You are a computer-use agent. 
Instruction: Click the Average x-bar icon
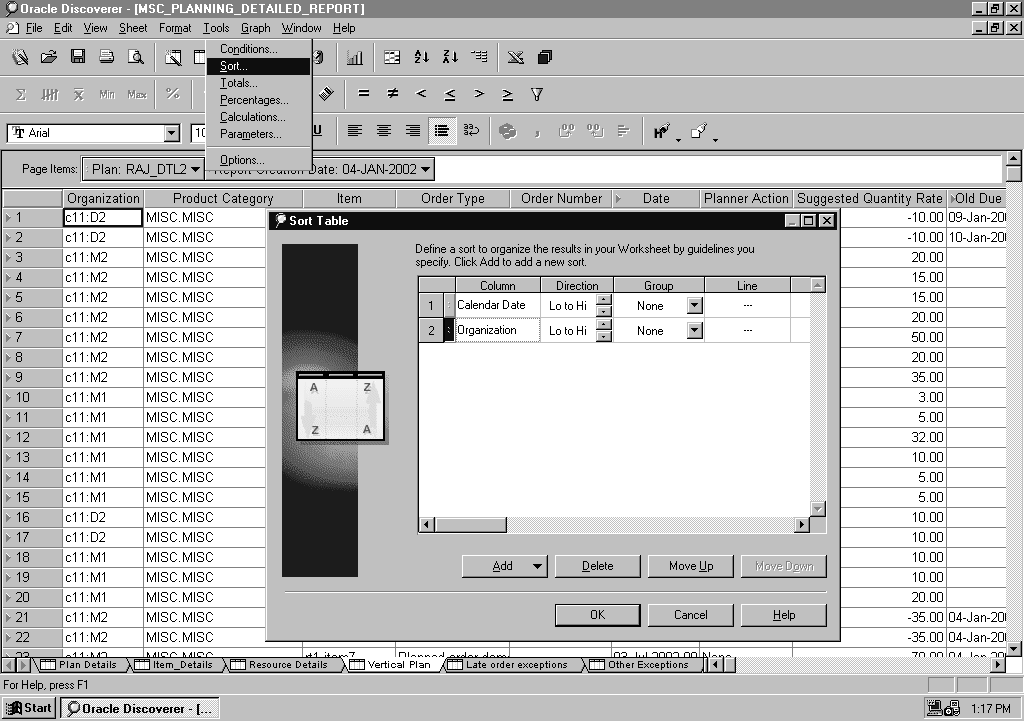pyautogui.click(x=78, y=95)
